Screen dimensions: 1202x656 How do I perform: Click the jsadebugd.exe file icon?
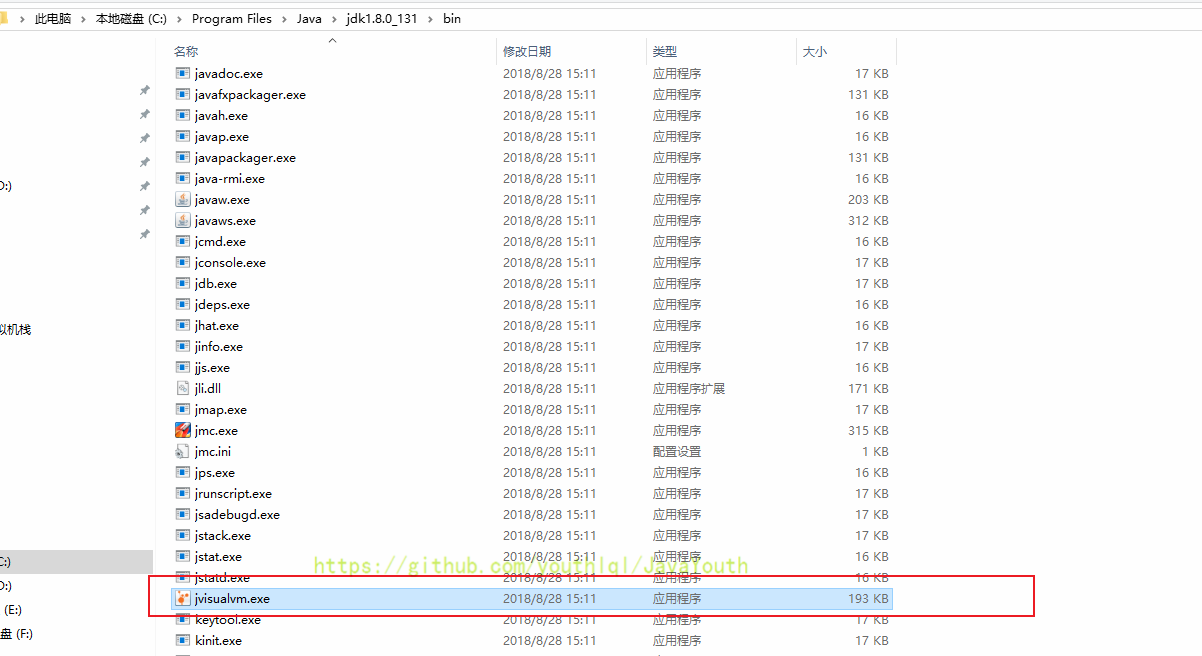click(x=182, y=514)
